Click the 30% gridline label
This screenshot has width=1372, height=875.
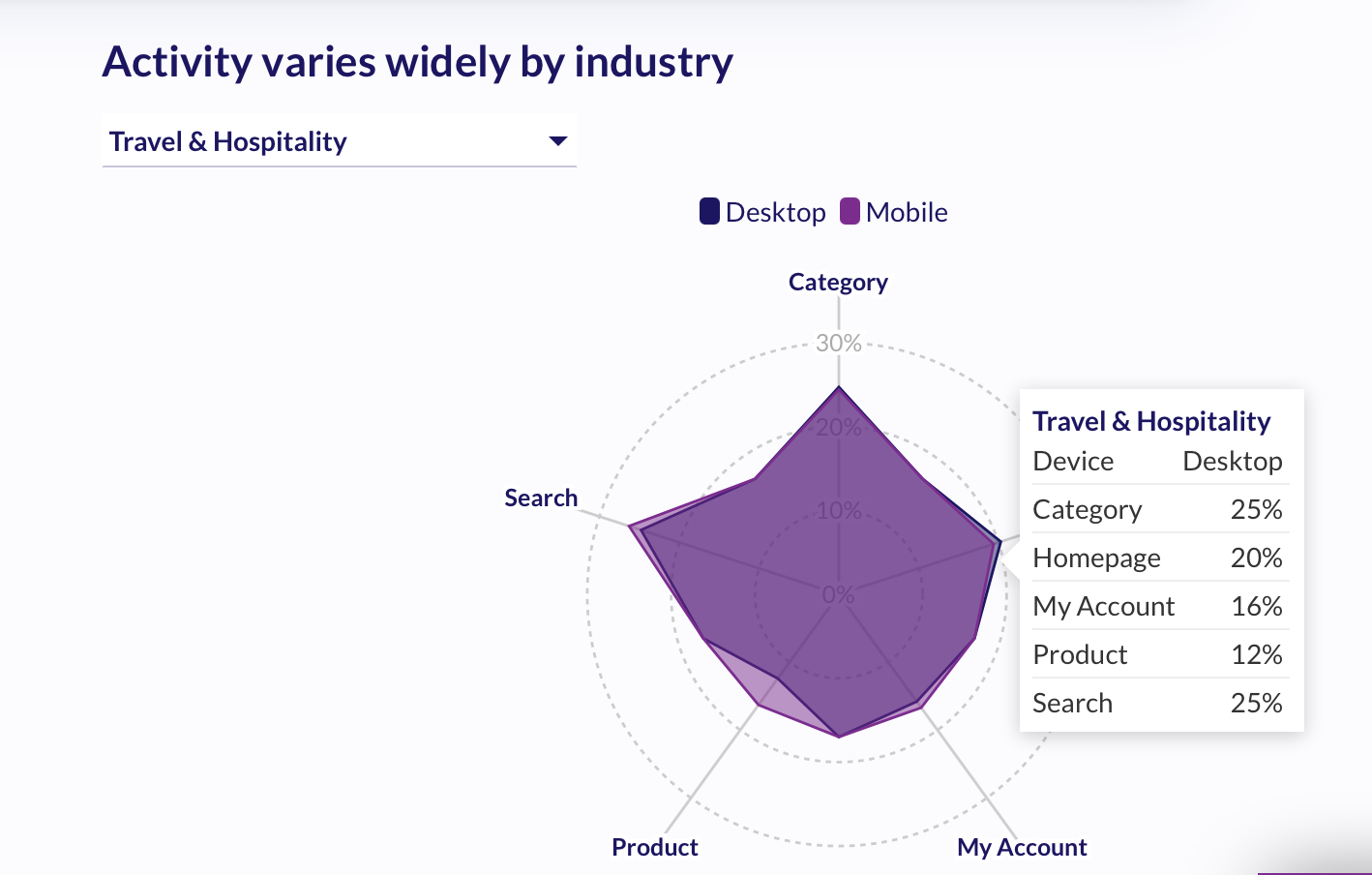(x=838, y=343)
